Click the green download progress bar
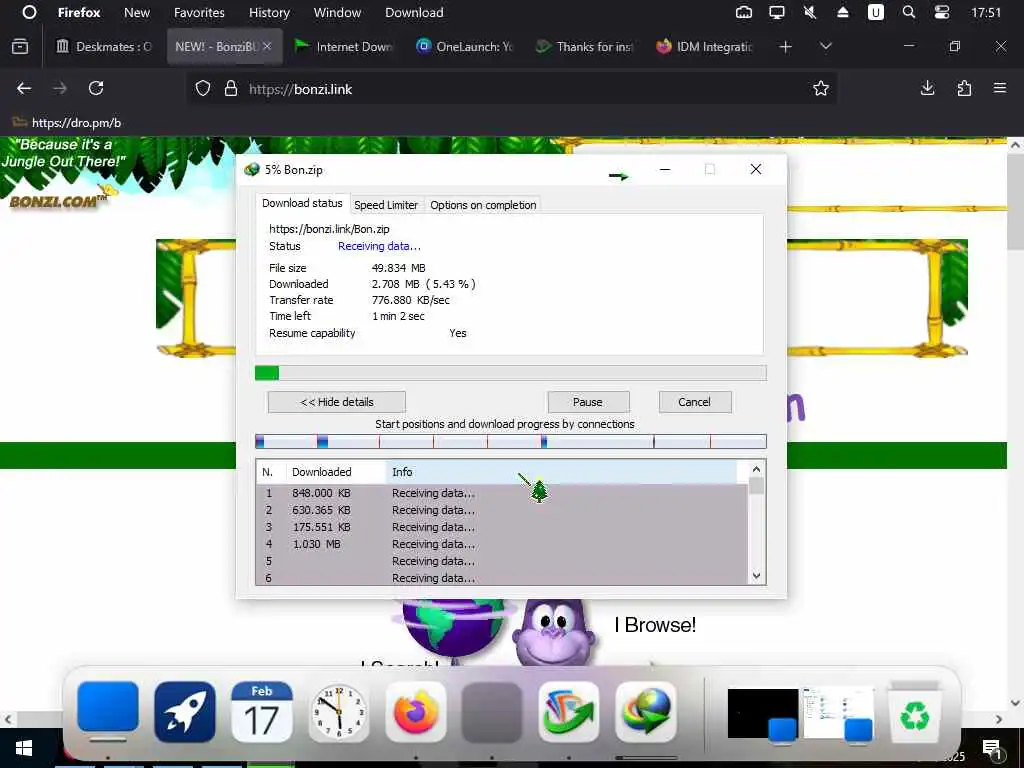The height and width of the screenshot is (768, 1024). [511, 373]
